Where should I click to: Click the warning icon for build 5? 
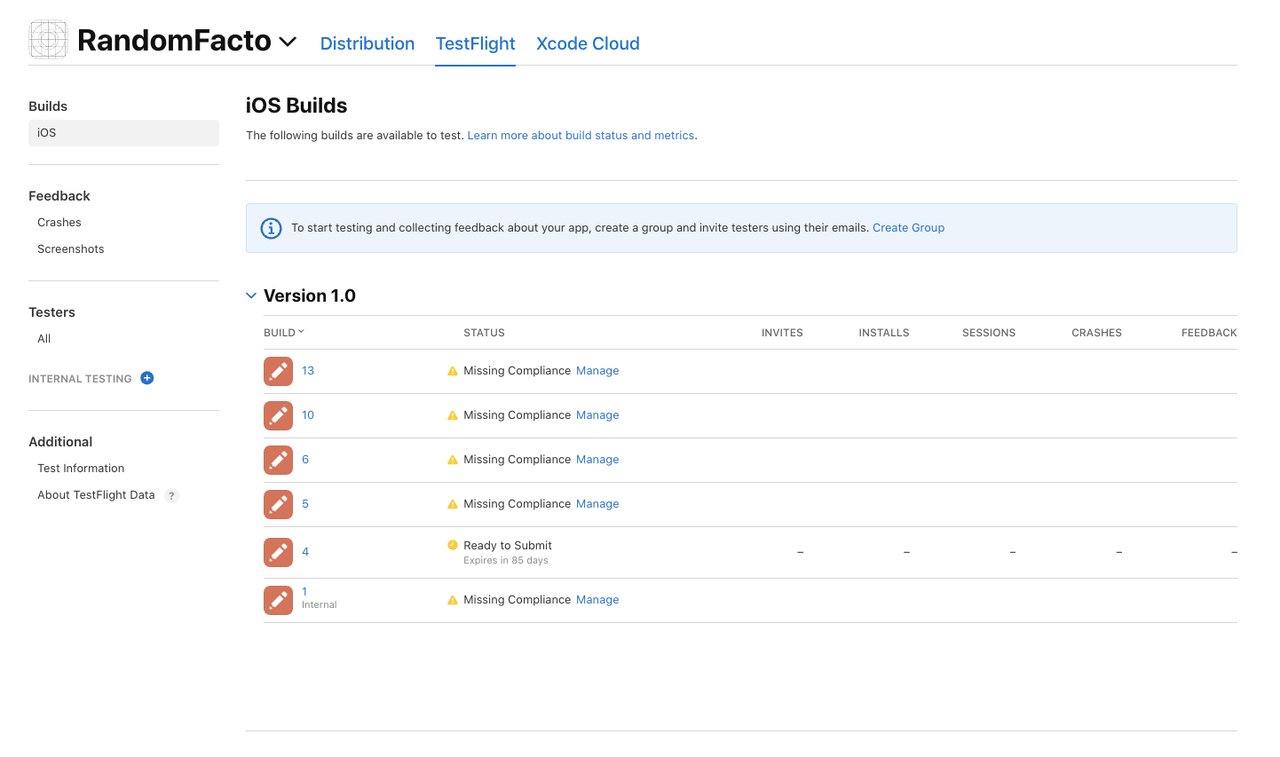pyautogui.click(x=452, y=504)
